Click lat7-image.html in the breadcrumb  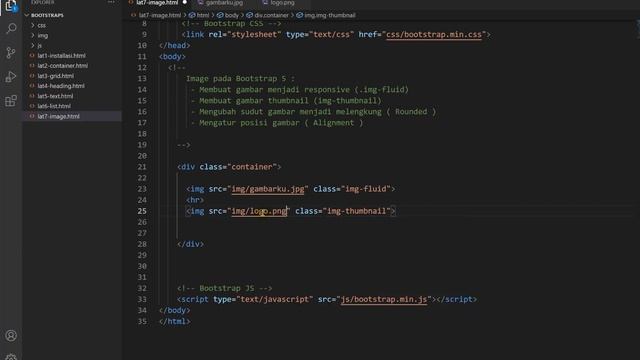point(160,16)
